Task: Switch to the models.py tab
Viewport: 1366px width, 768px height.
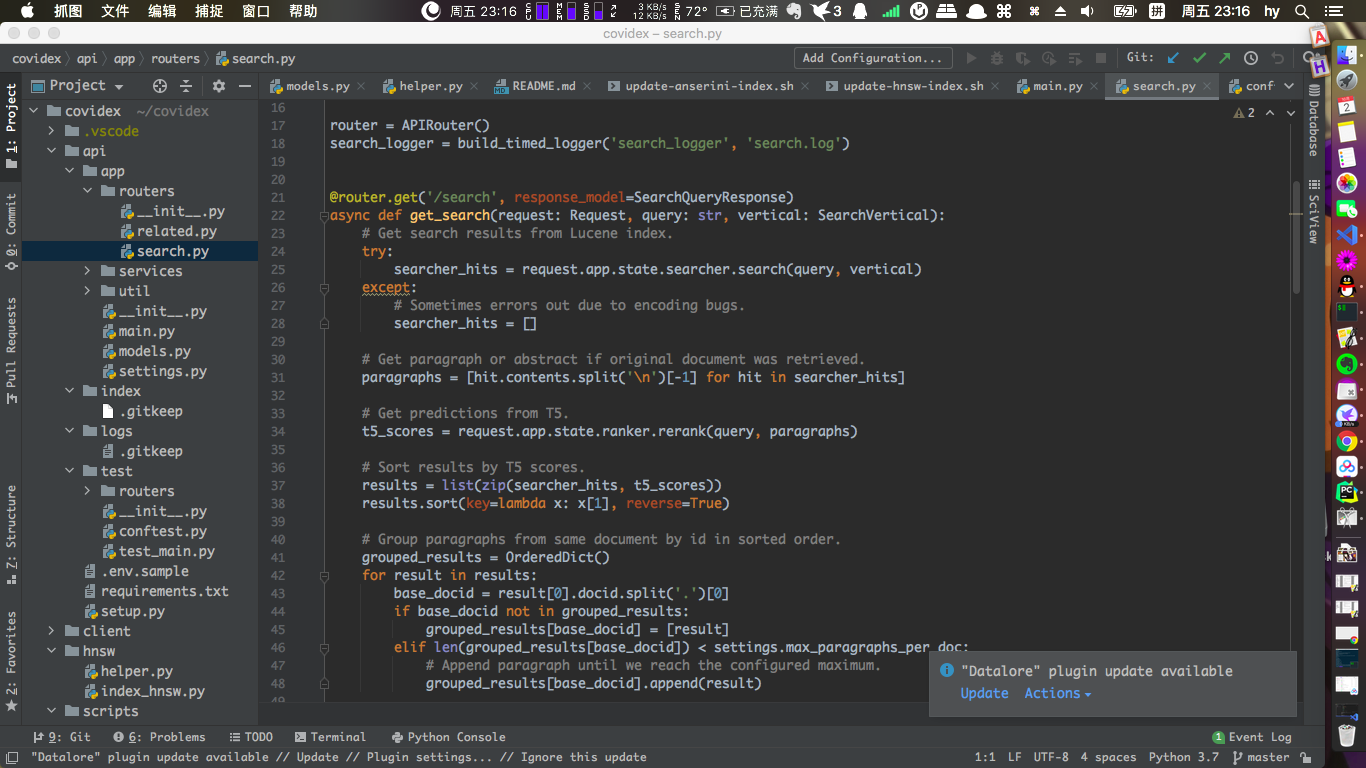Action: (x=317, y=86)
